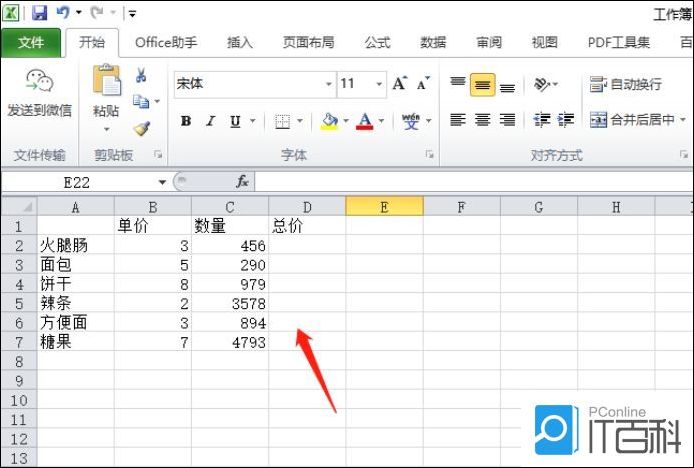Toggle Align Text Right
The width and height of the screenshot is (694, 468).
[x=507, y=120]
